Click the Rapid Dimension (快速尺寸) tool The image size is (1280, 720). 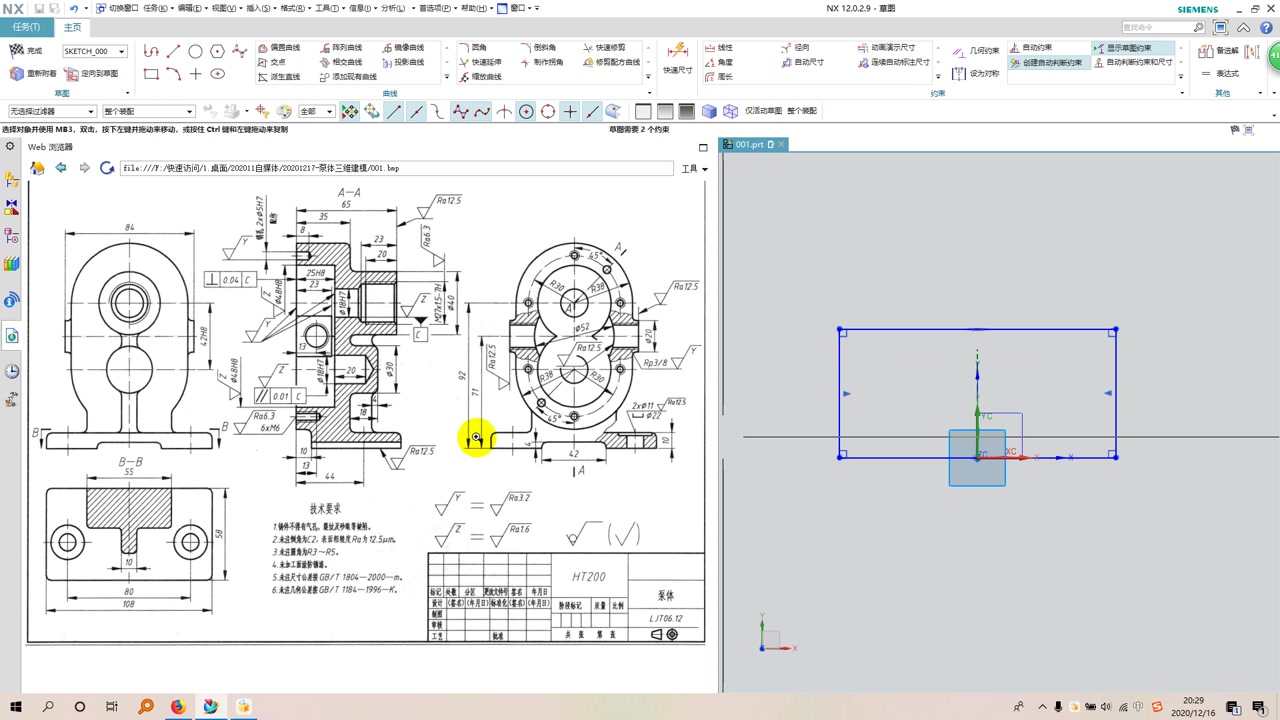point(677,58)
